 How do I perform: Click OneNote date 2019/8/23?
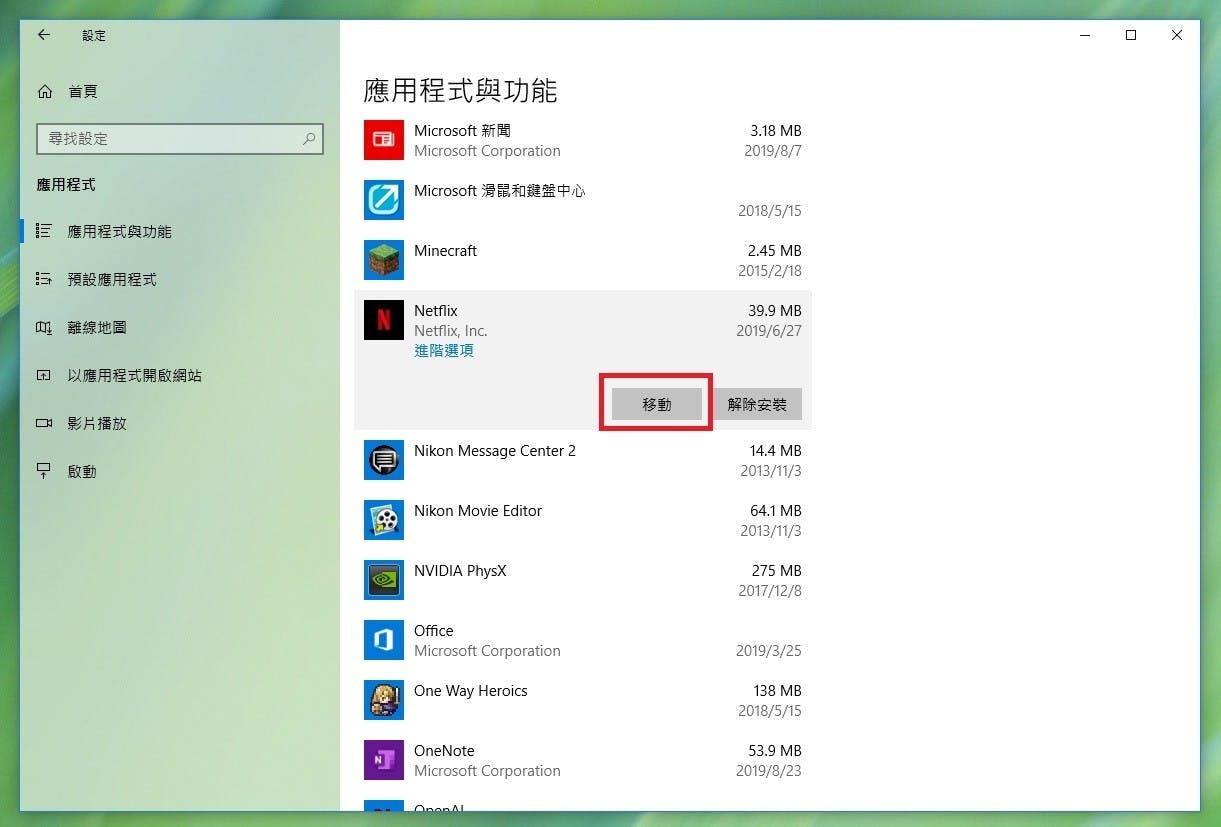[x=769, y=771]
